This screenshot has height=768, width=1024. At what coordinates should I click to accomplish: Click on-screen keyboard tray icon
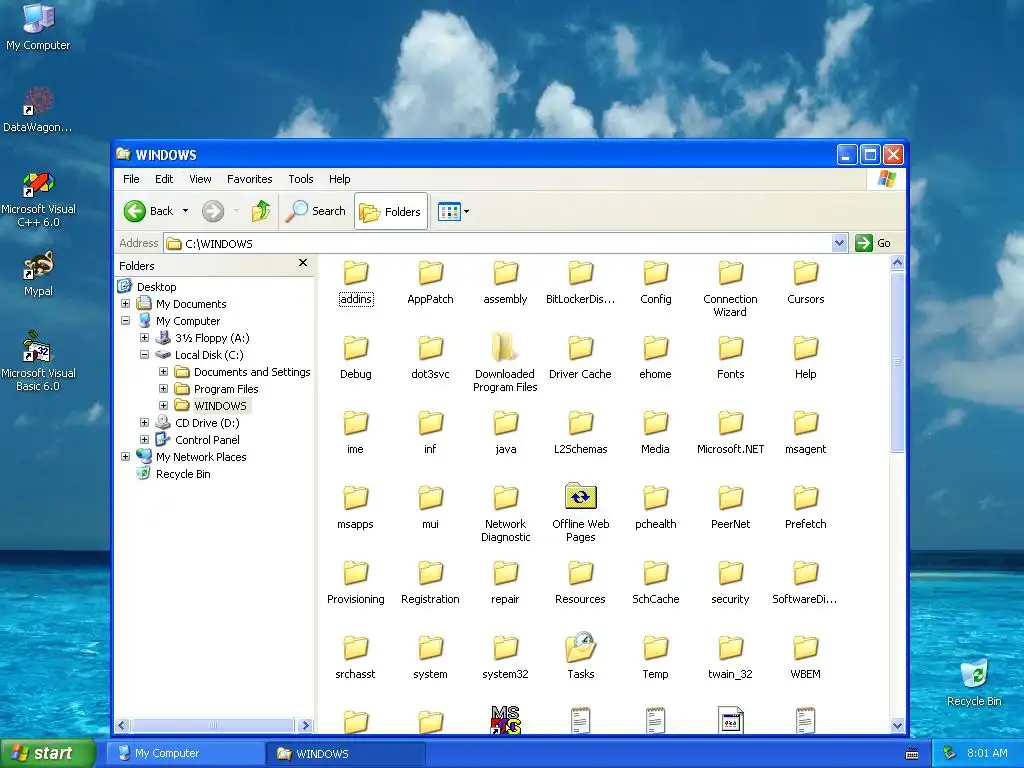[x=912, y=754]
